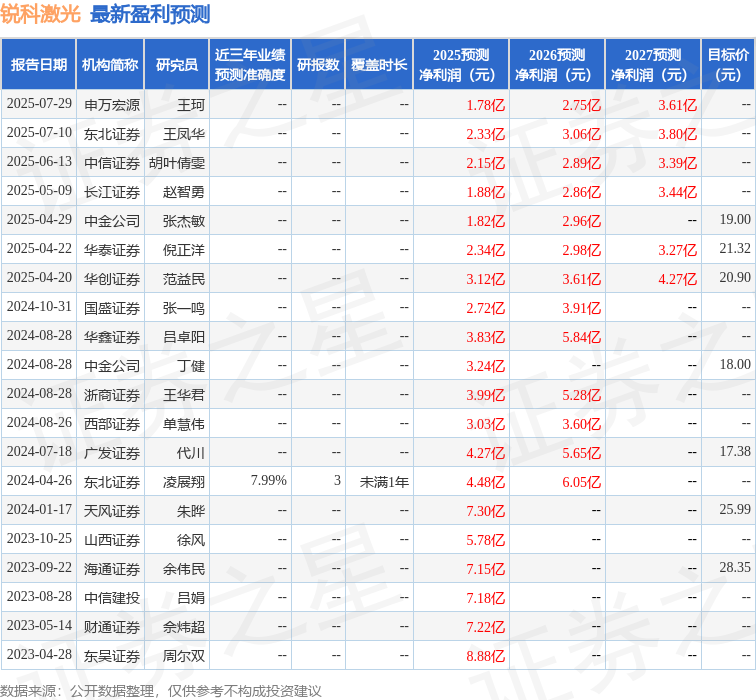This screenshot has height=700, width=756.
Task: Click the 机构简称 column header
Action: pyautogui.click(x=110, y=65)
